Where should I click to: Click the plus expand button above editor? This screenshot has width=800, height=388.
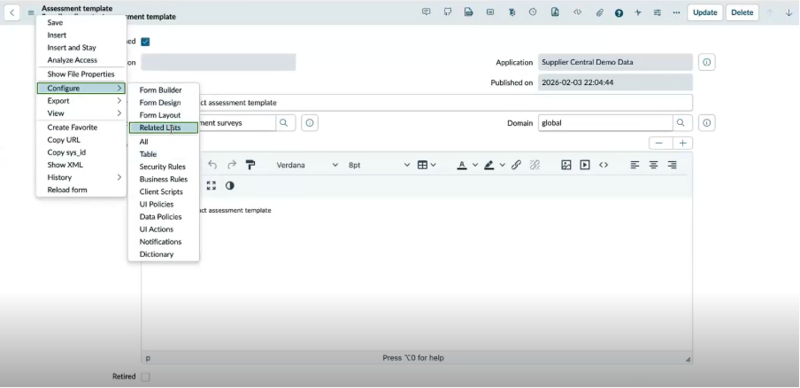[682, 143]
